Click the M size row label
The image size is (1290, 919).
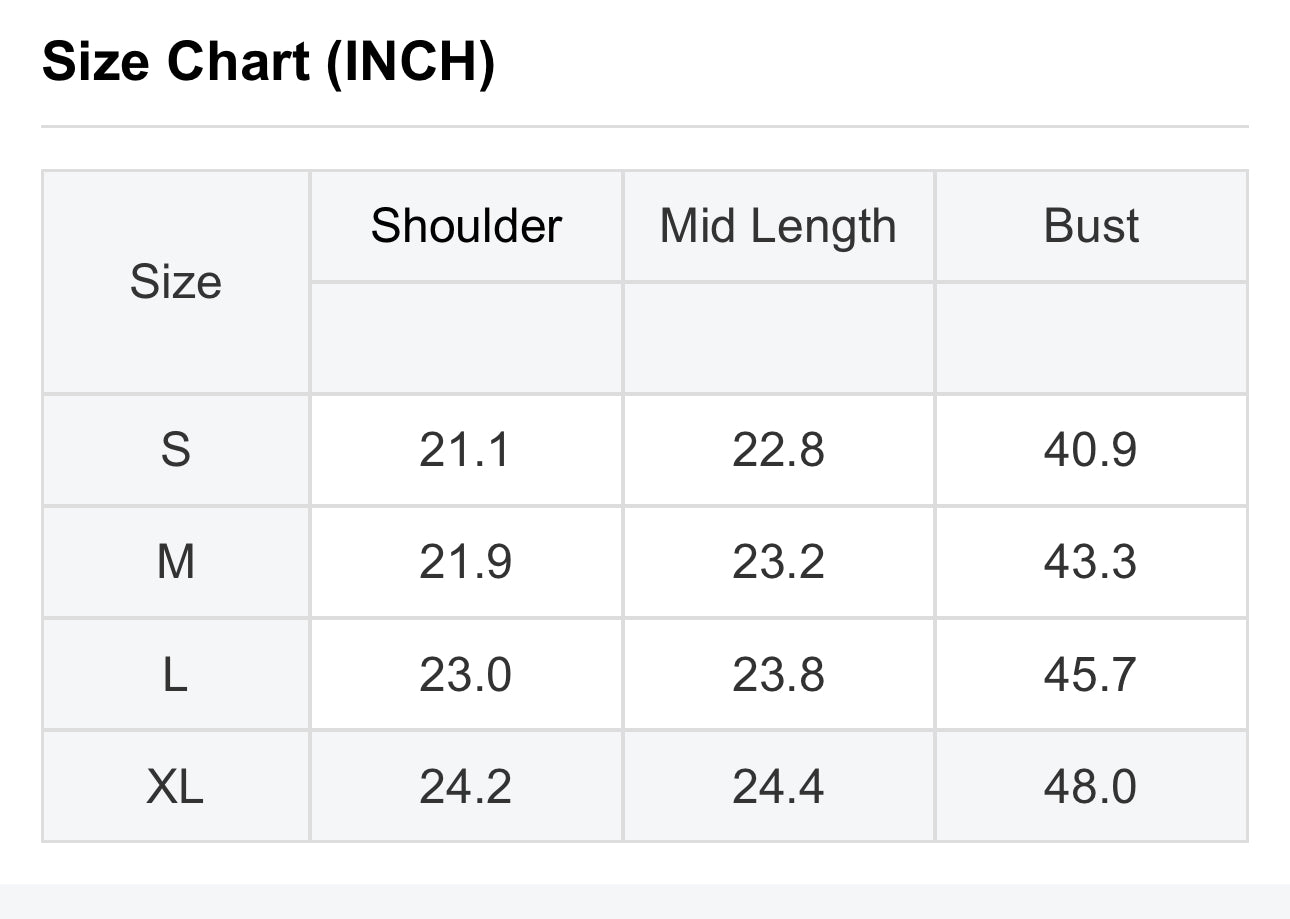click(x=175, y=562)
